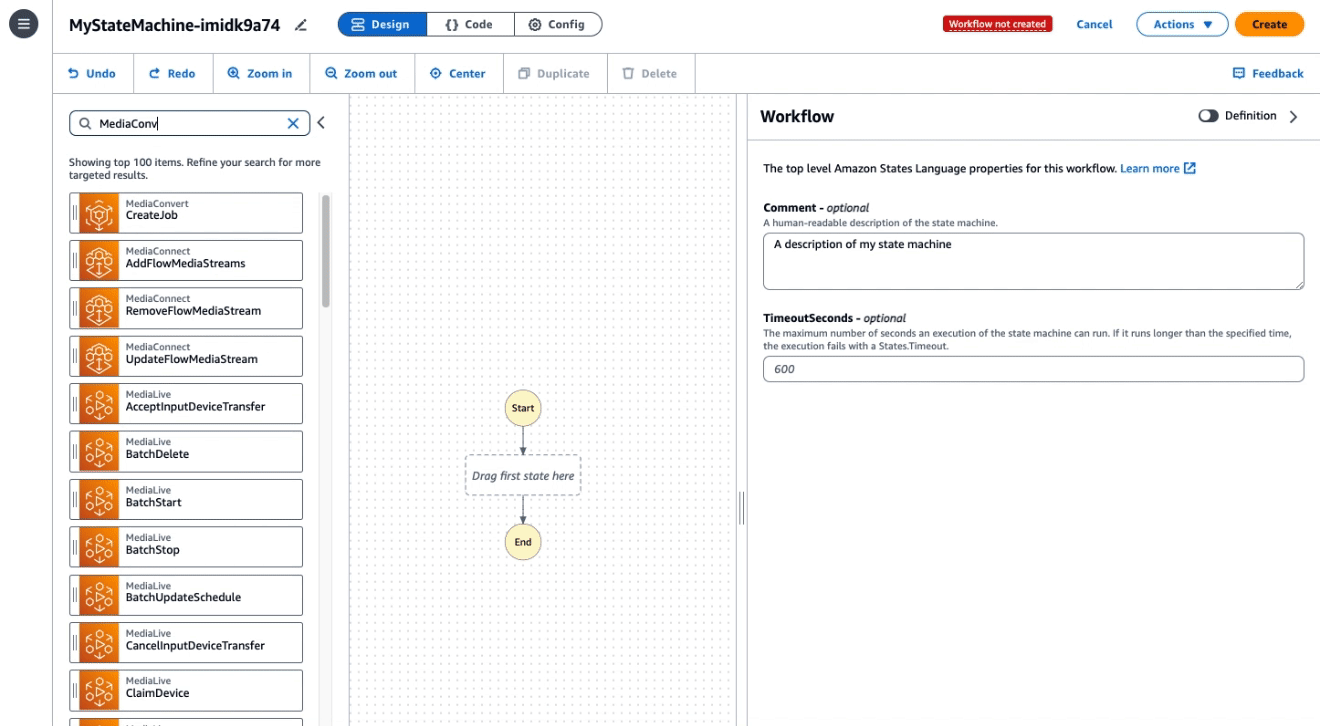The height and width of the screenshot is (726, 1320).
Task: Select the Start node on canvas
Action: tap(523, 408)
